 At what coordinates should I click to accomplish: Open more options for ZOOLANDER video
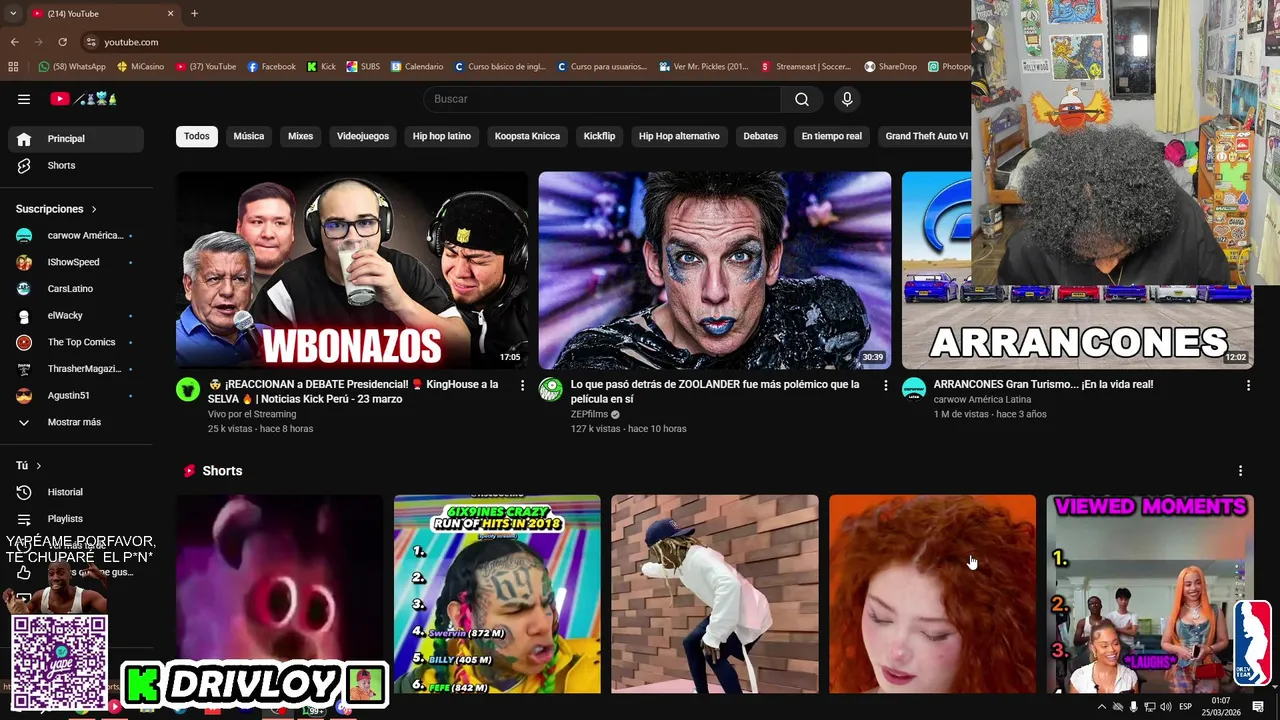click(x=885, y=385)
